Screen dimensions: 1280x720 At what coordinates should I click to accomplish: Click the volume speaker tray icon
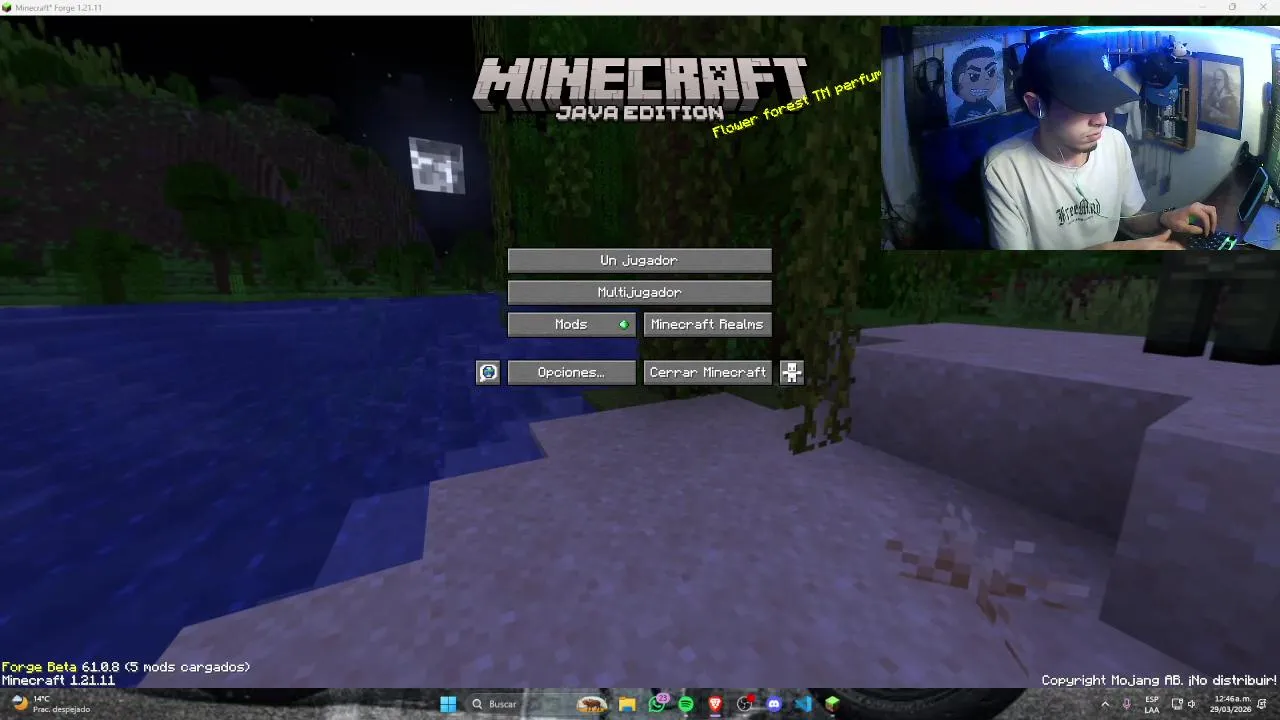click(1192, 704)
